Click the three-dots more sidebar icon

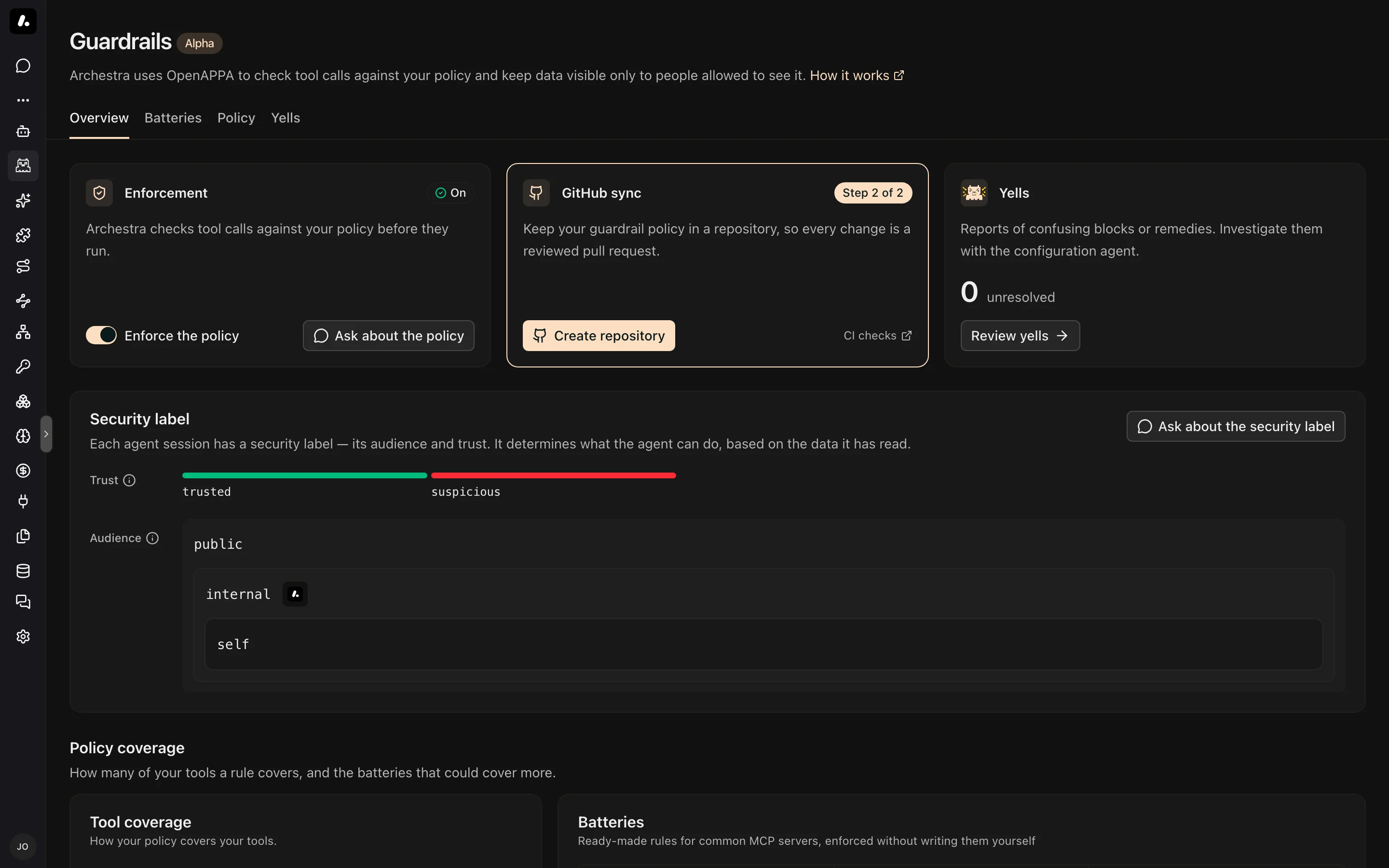coord(23,100)
